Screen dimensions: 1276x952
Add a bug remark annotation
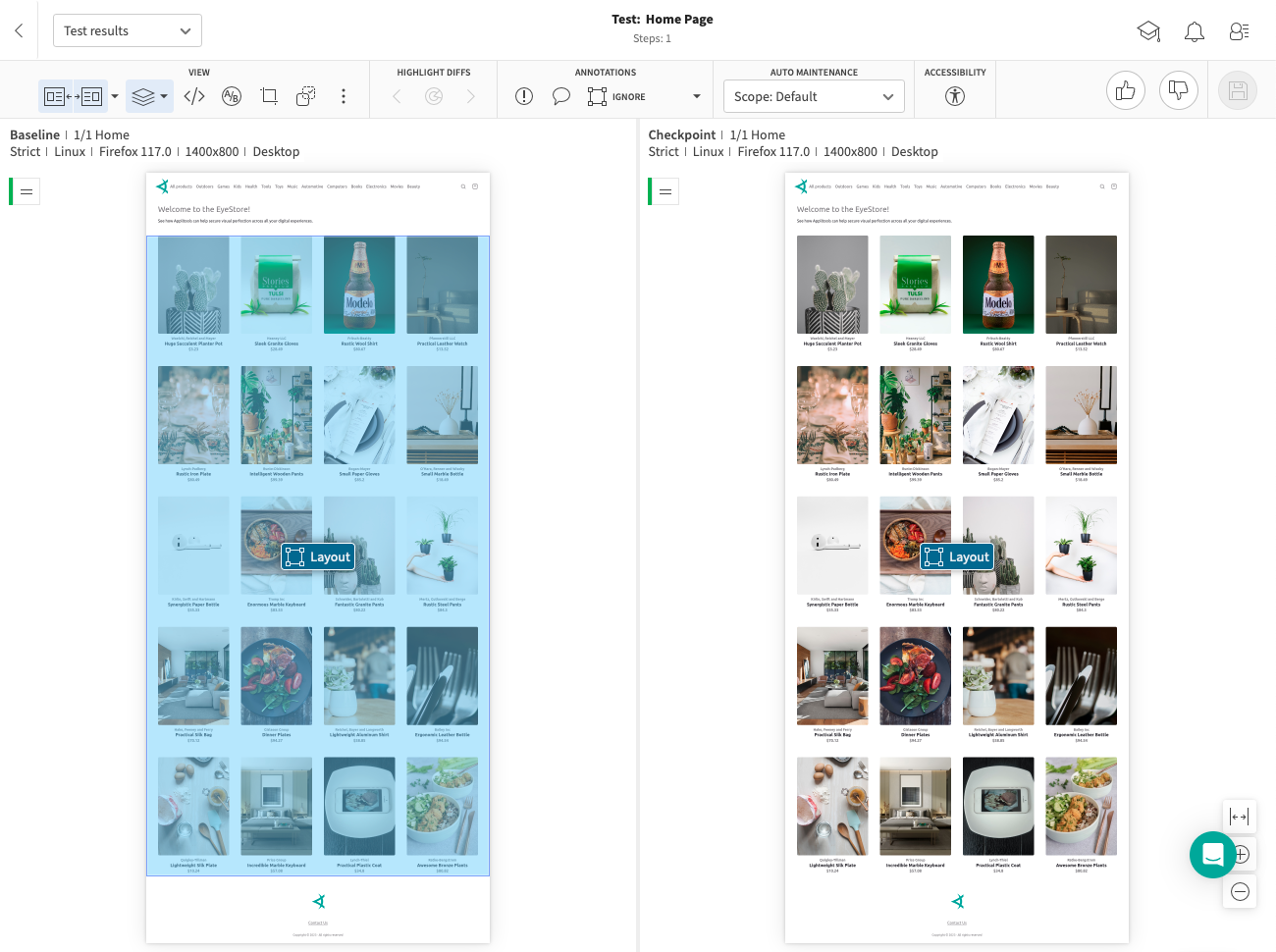point(524,96)
